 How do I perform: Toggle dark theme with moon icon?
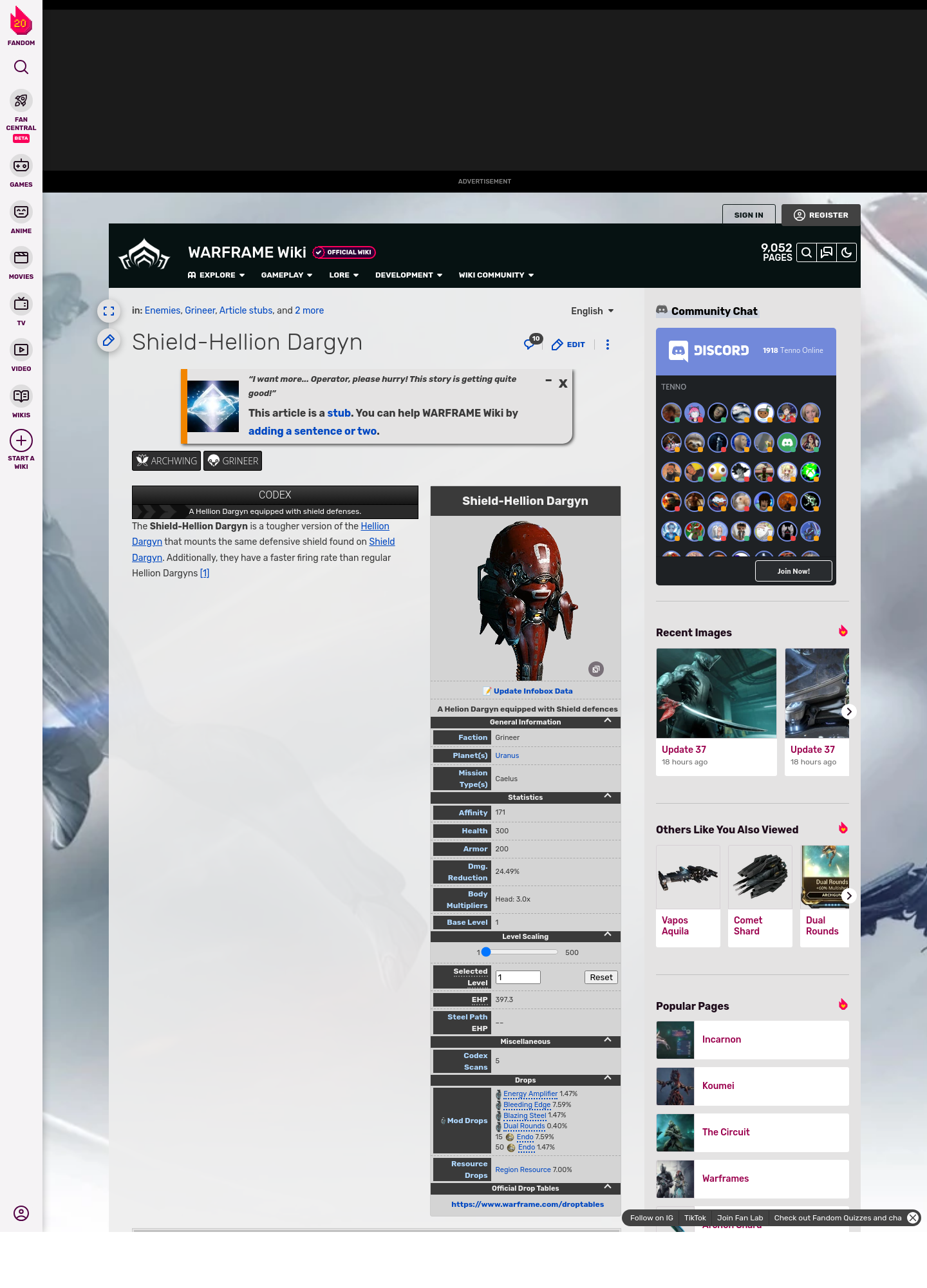(847, 252)
